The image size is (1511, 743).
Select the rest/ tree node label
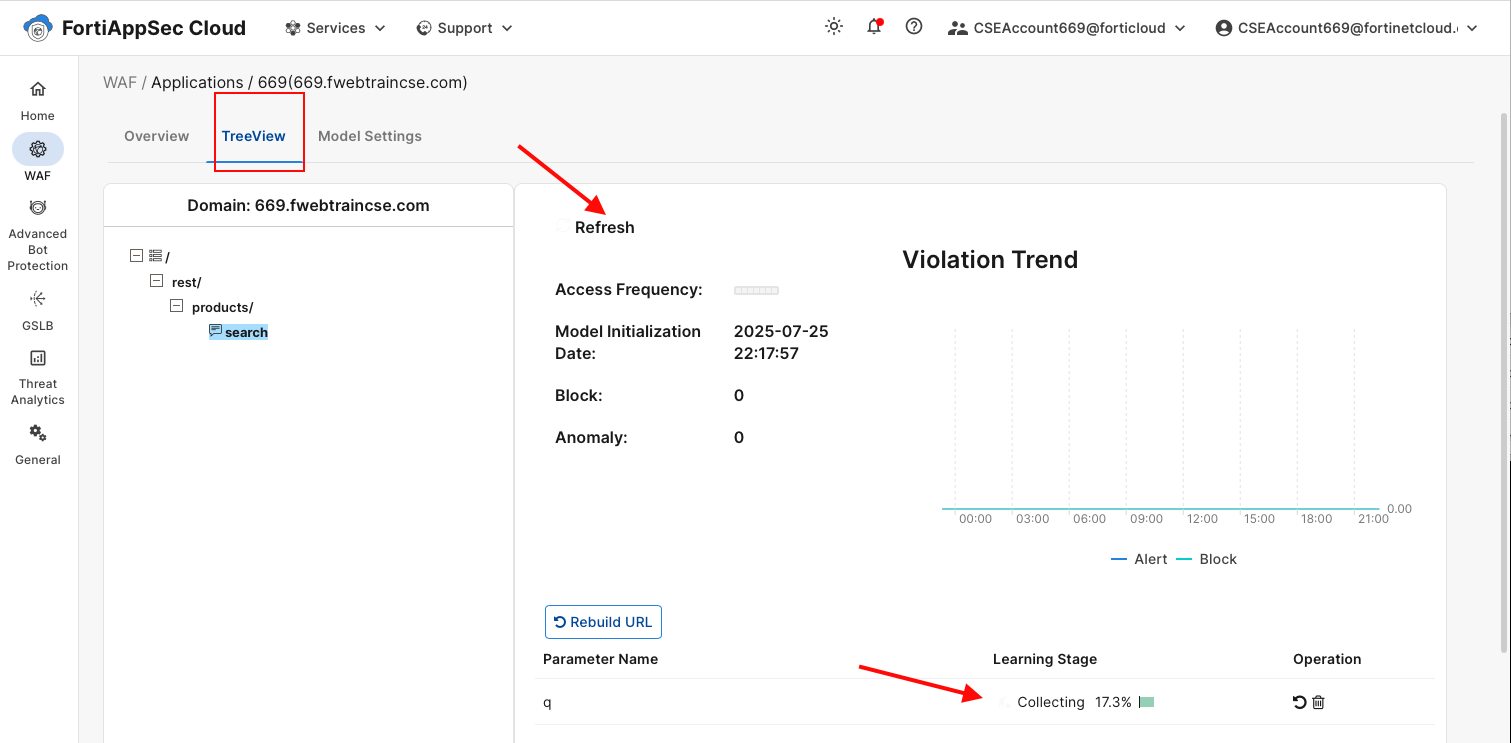click(186, 282)
